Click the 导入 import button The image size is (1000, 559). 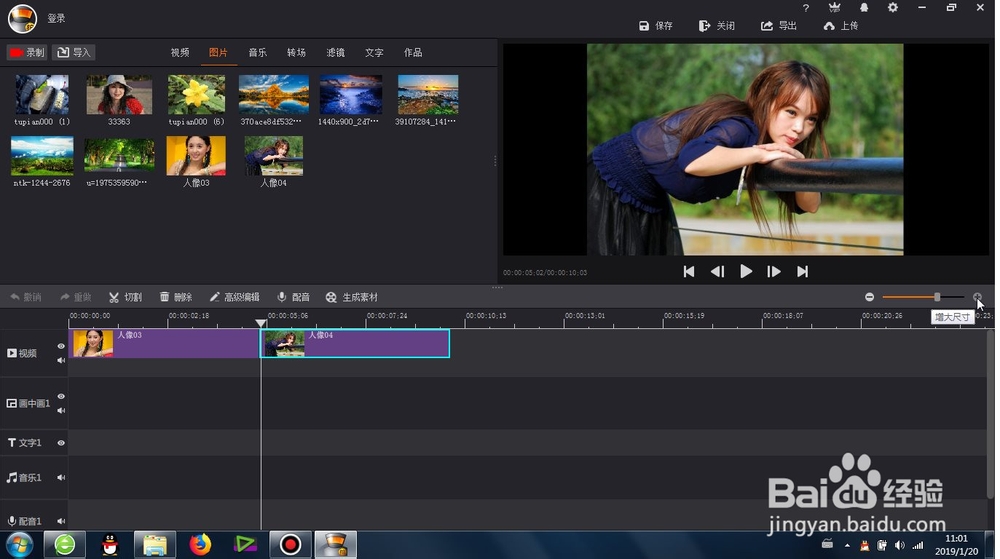coord(74,52)
